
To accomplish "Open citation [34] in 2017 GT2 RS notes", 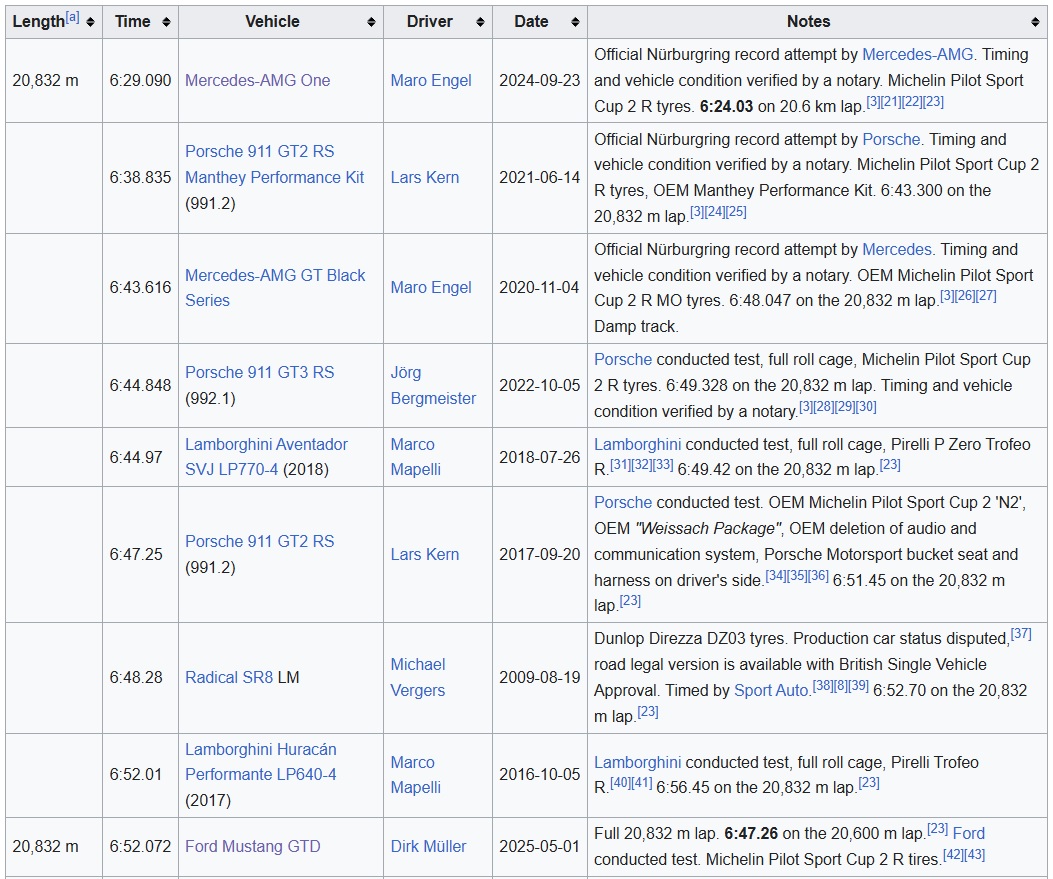I will pos(776,576).
